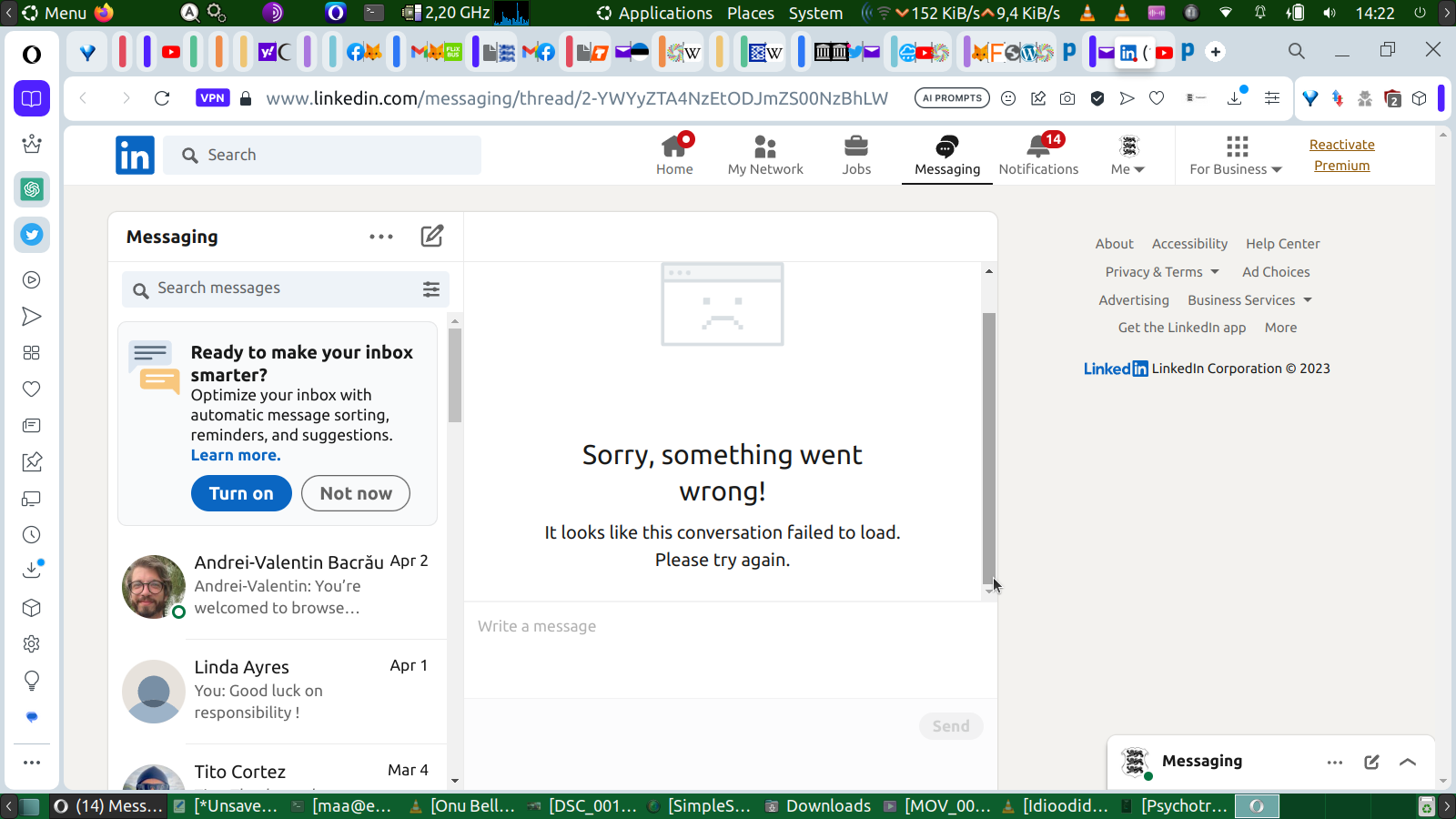Open Speed Dial grid icon in sidebar
Image resolution: width=1456 pixels, height=819 pixels.
tap(32, 353)
